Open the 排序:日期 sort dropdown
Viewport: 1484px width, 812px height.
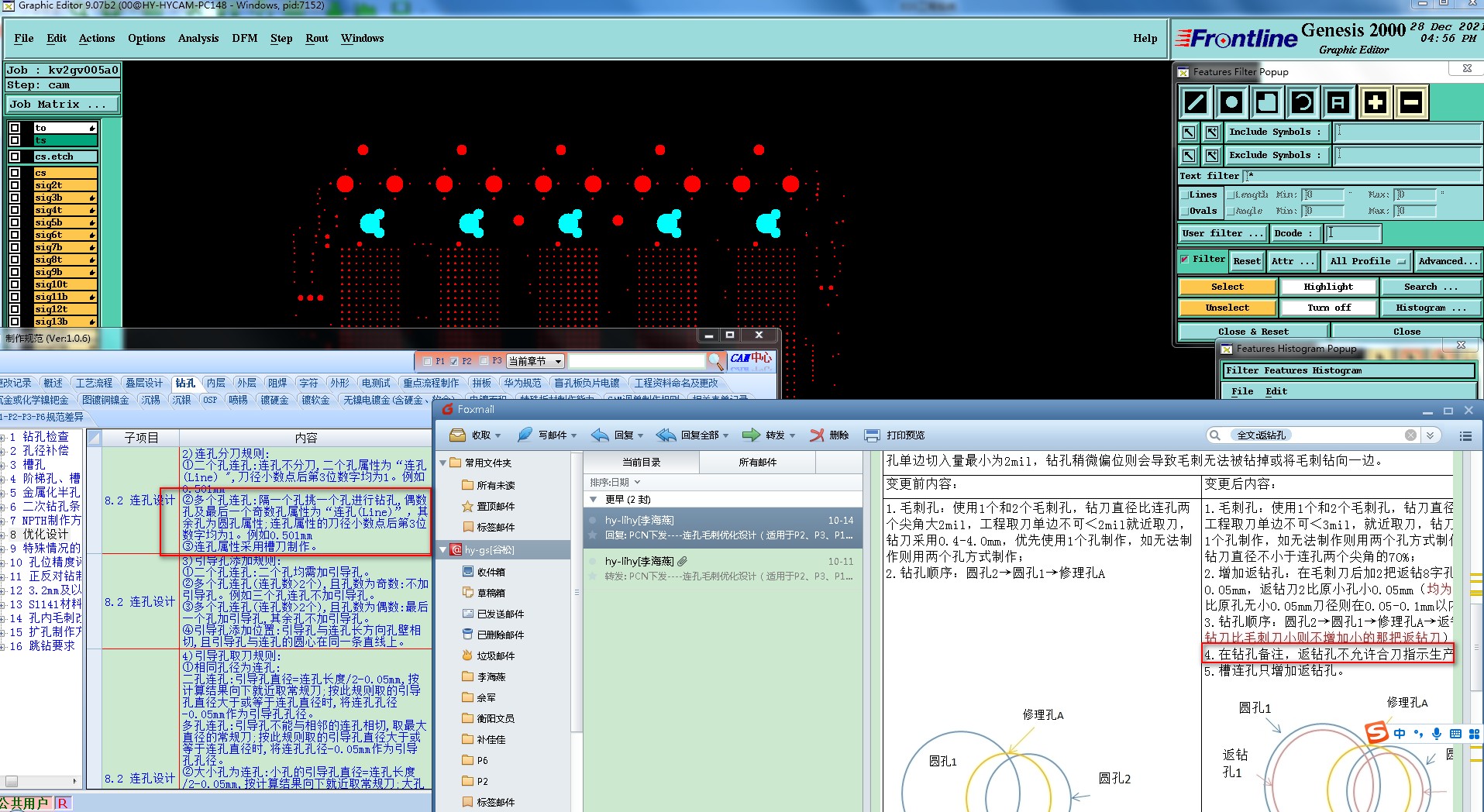click(616, 482)
